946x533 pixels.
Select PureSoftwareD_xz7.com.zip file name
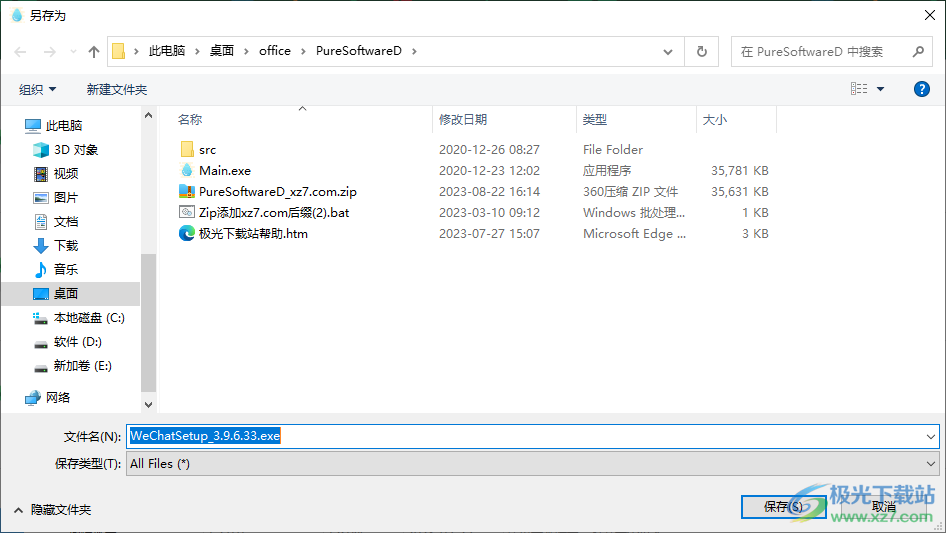[x=278, y=192]
